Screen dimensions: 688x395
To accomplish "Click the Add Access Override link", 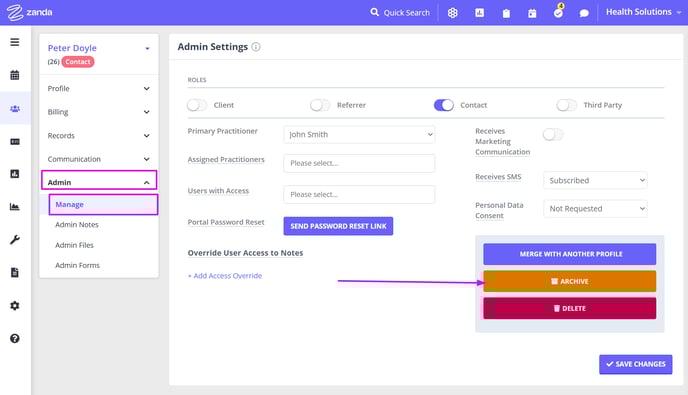I will tap(225, 276).
